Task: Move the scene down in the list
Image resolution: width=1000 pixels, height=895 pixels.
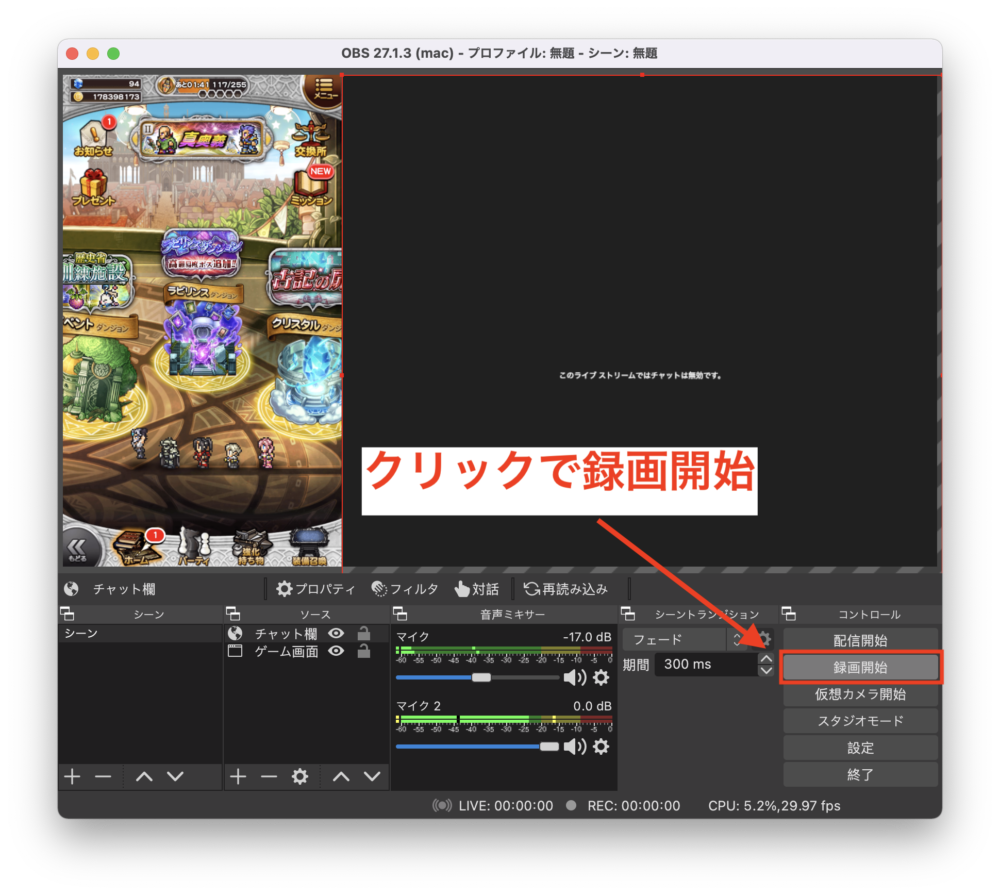Action: coord(175,776)
